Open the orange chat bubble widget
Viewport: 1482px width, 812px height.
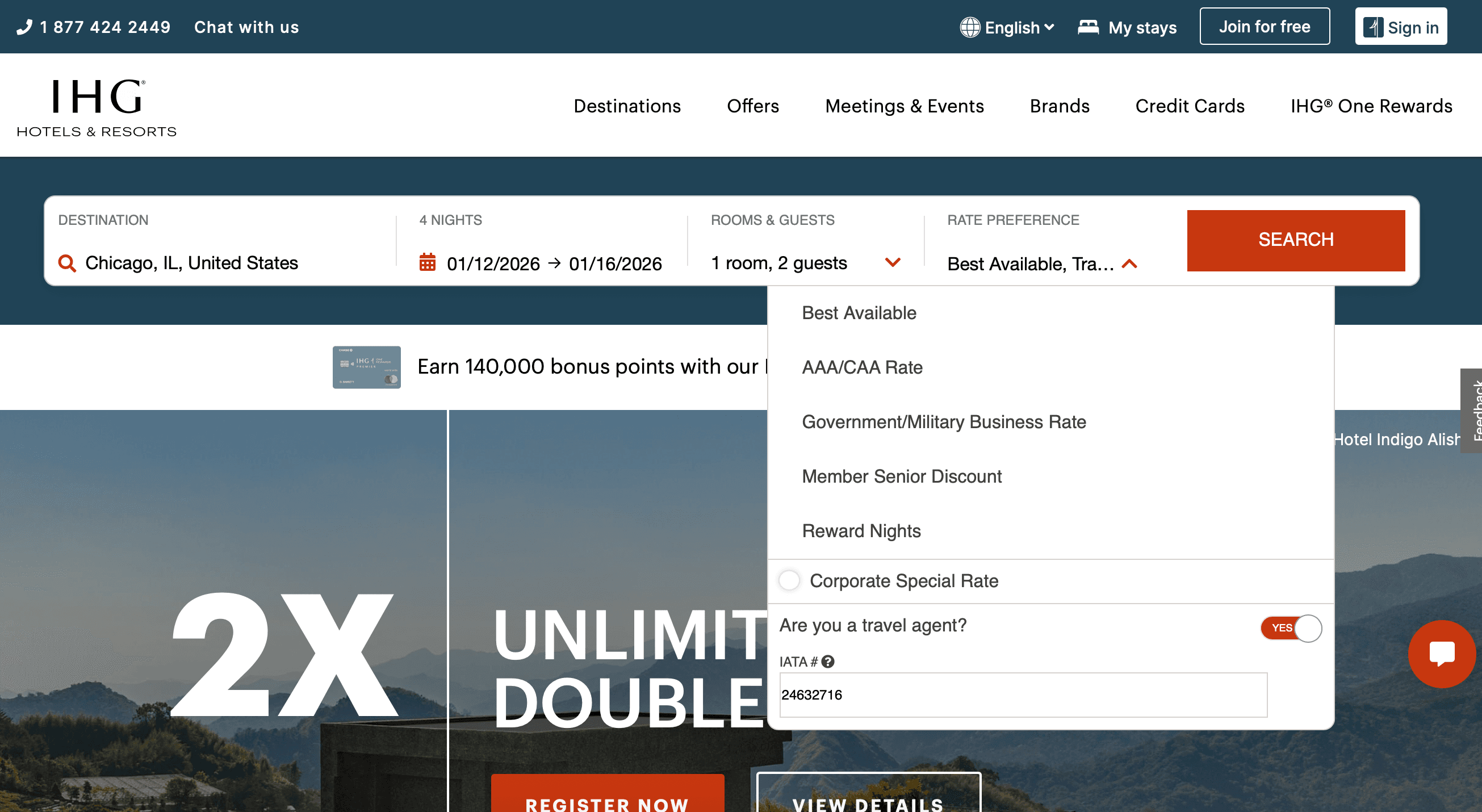1441,654
